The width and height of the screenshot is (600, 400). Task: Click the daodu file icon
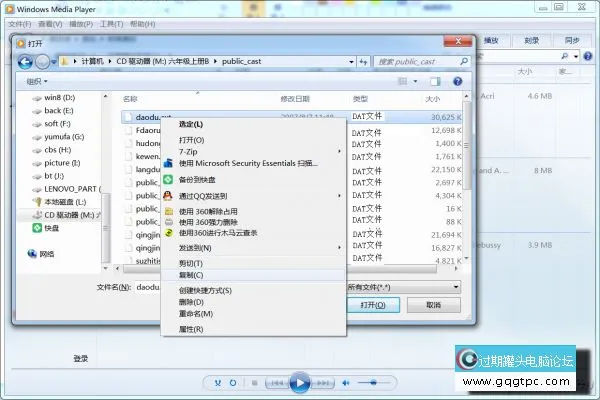click(x=129, y=117)
